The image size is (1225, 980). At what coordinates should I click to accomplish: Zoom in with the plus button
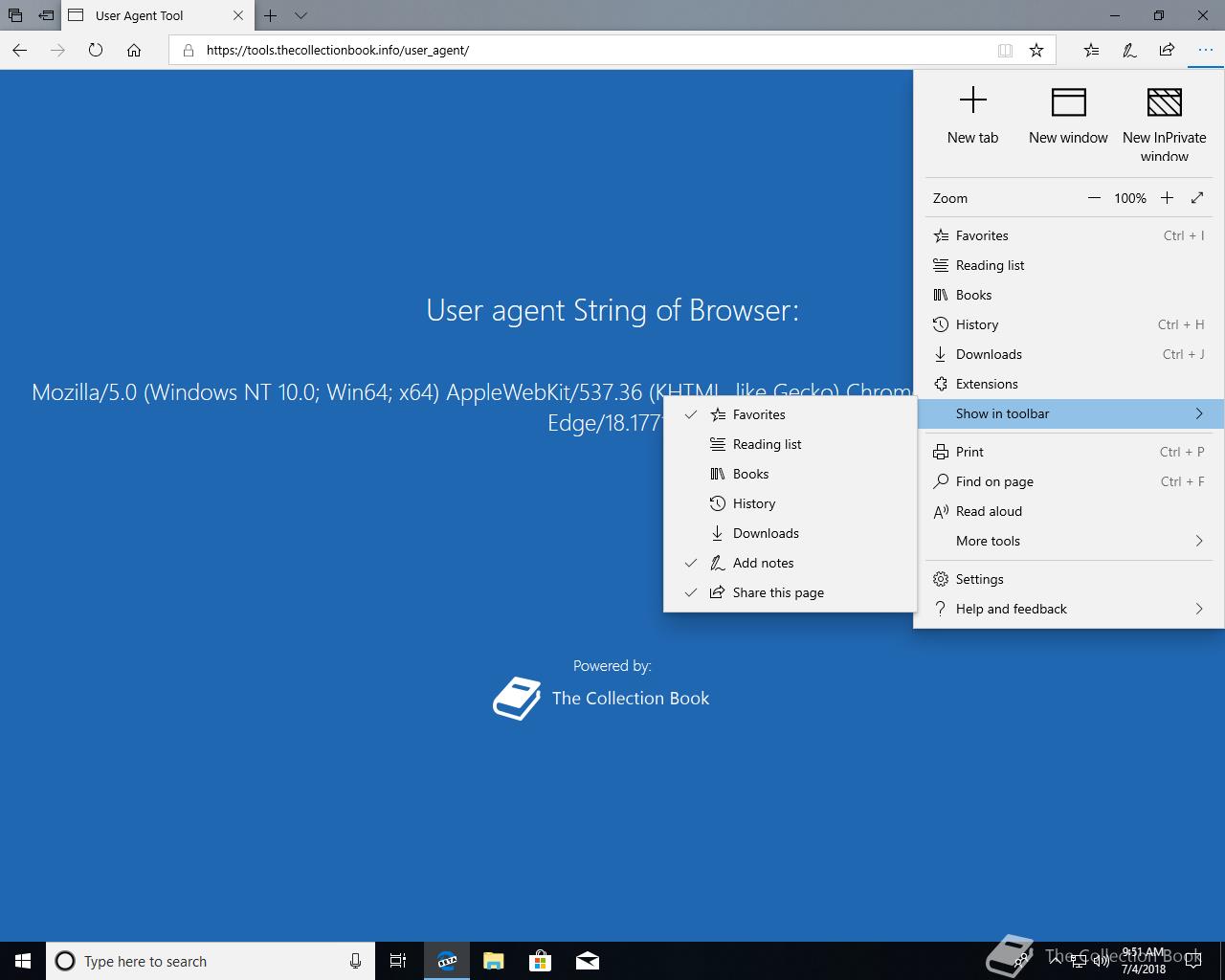[1167, 198]
